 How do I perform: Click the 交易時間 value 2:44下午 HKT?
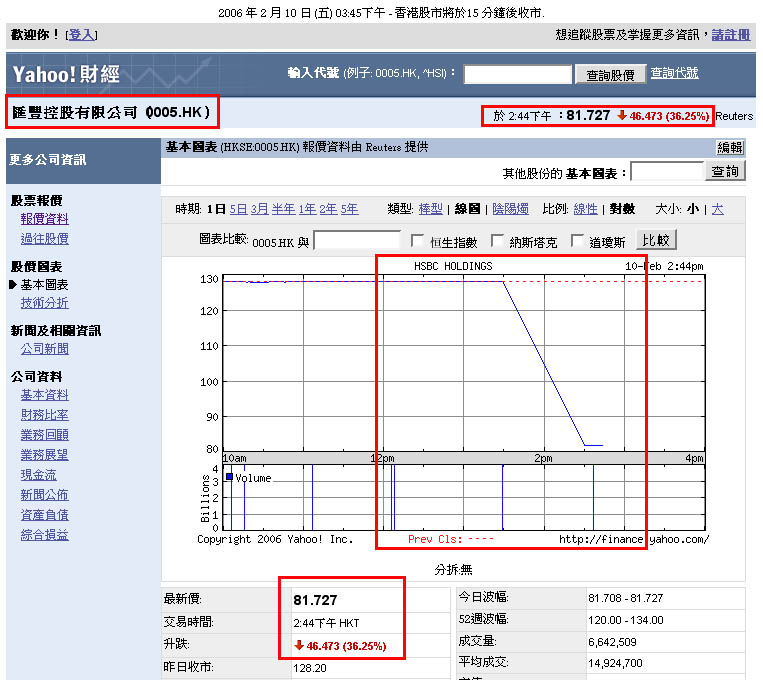coord(326,623)
